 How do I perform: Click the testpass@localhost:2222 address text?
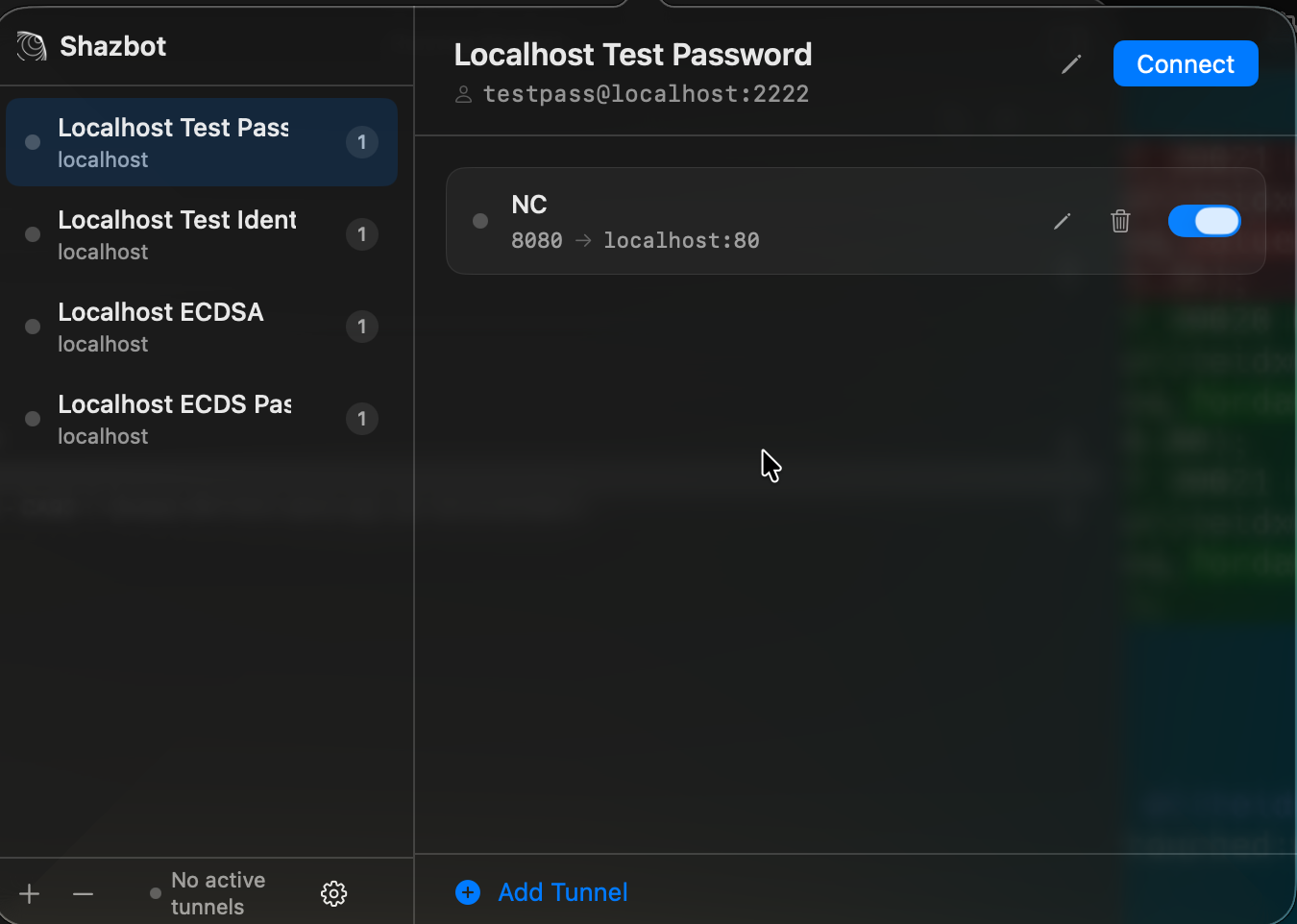pos(646,94)
